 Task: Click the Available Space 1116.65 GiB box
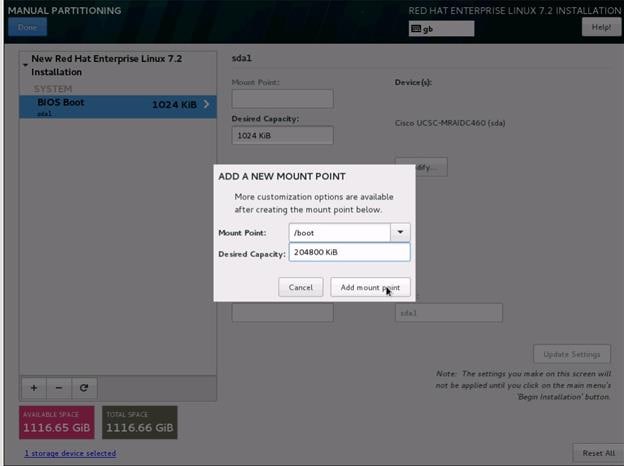click(x=57, y=422)
